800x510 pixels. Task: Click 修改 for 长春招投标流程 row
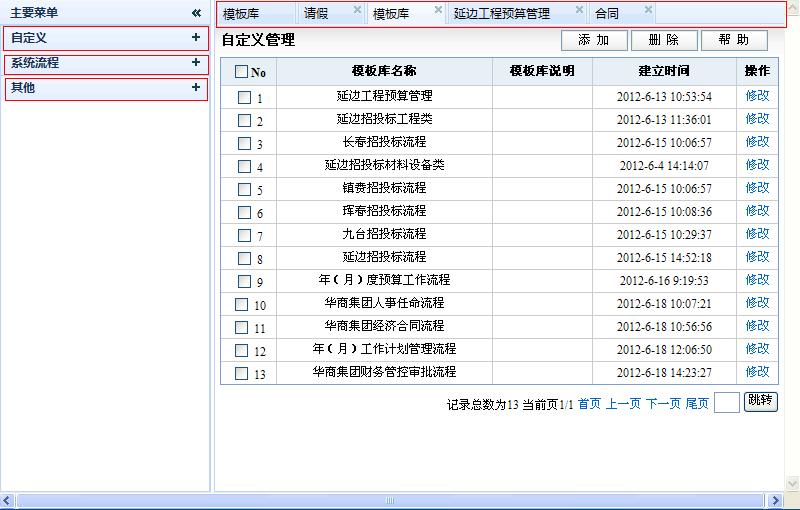point(757,142)
